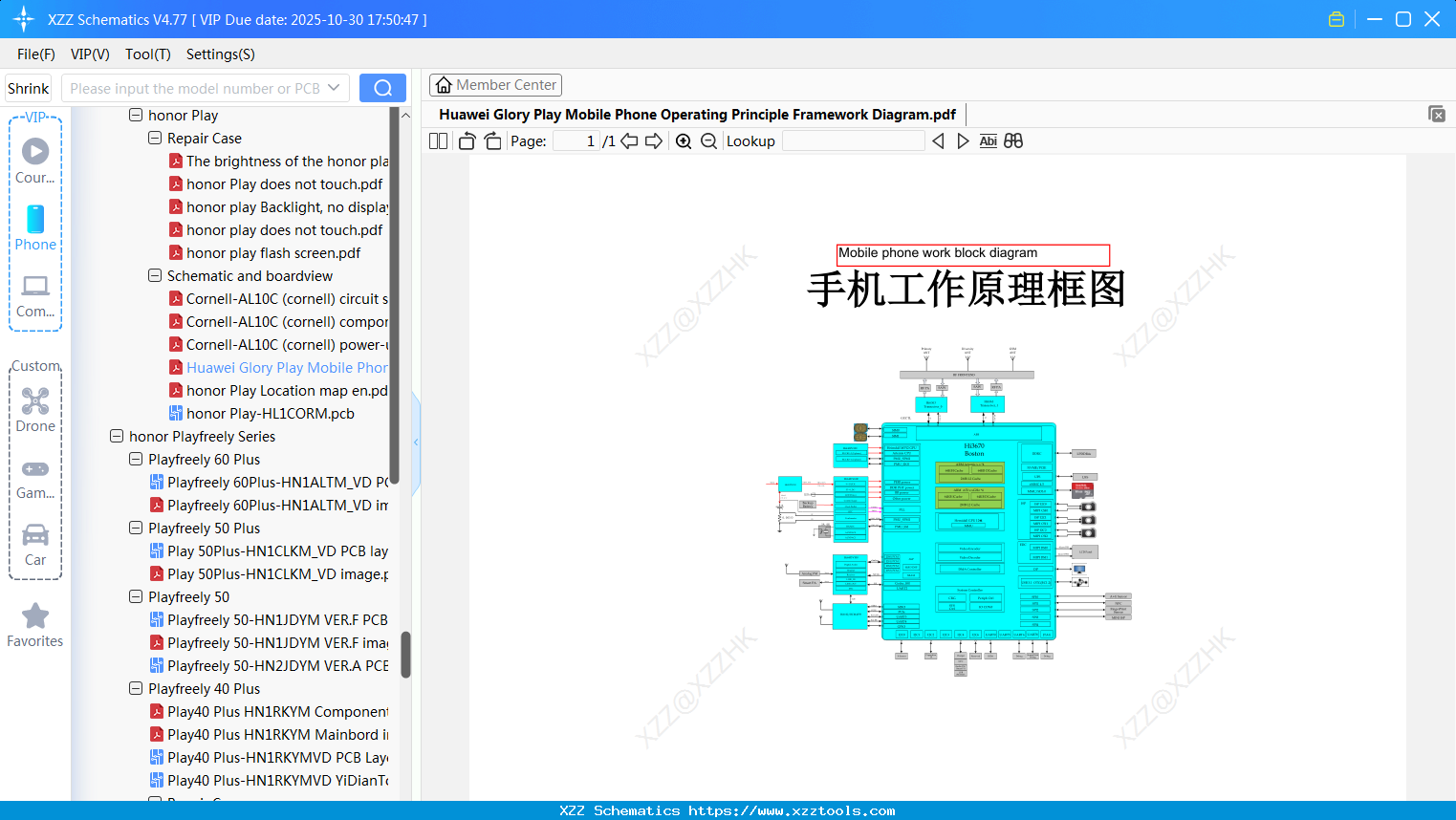This screenshot has height=820, width=1456.
Task: Open Play40 Plus HN1RKYM Component PDF
Action: click(x=270, y=711)
